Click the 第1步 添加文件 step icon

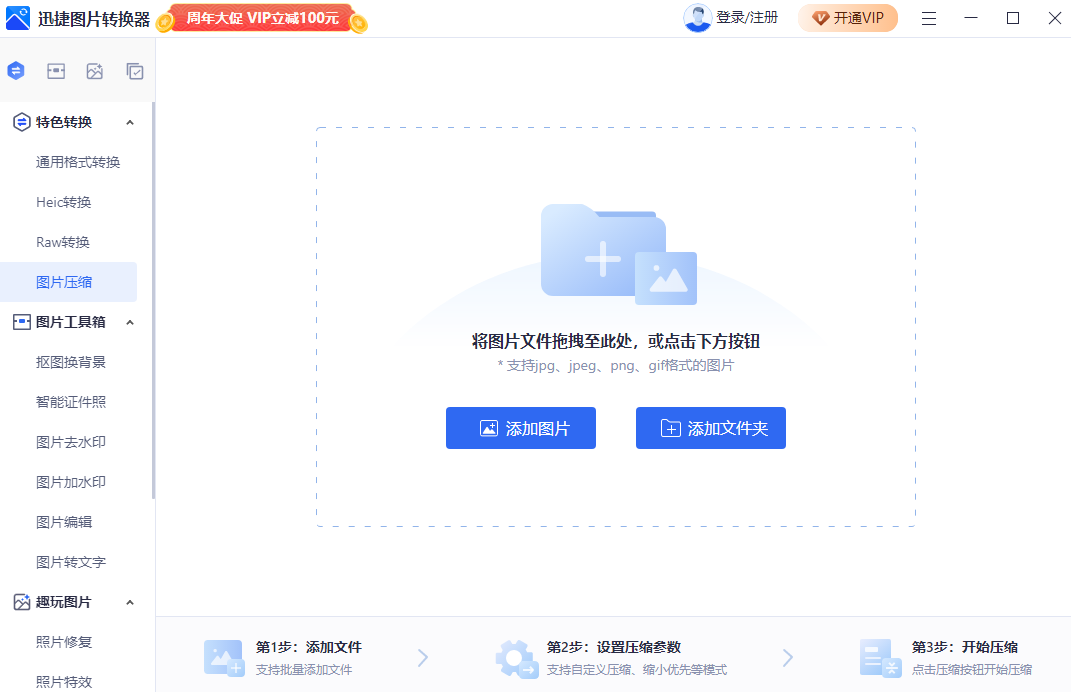click(222, 657)
